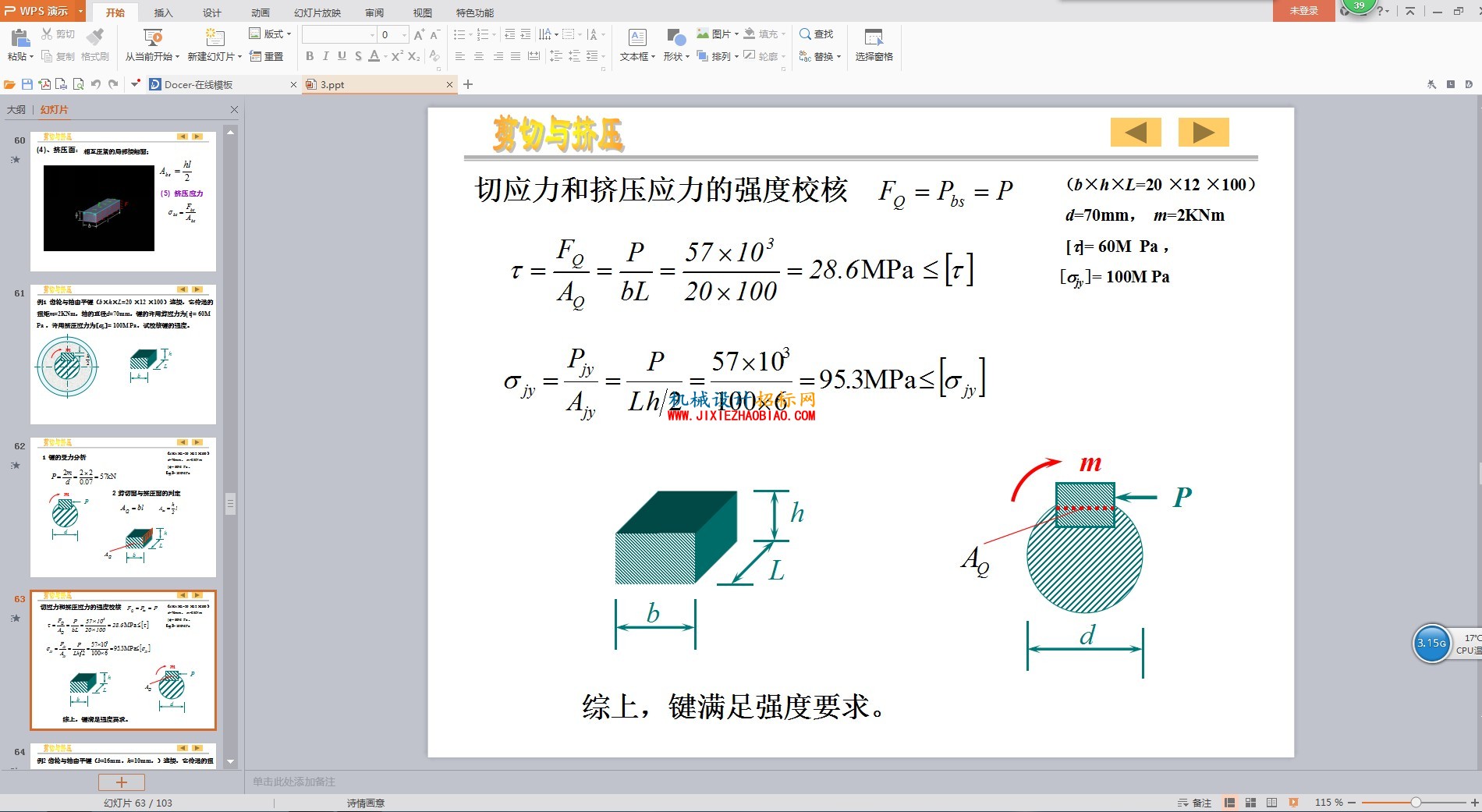
Task: Center align text
Action: (x=479, y=56)
